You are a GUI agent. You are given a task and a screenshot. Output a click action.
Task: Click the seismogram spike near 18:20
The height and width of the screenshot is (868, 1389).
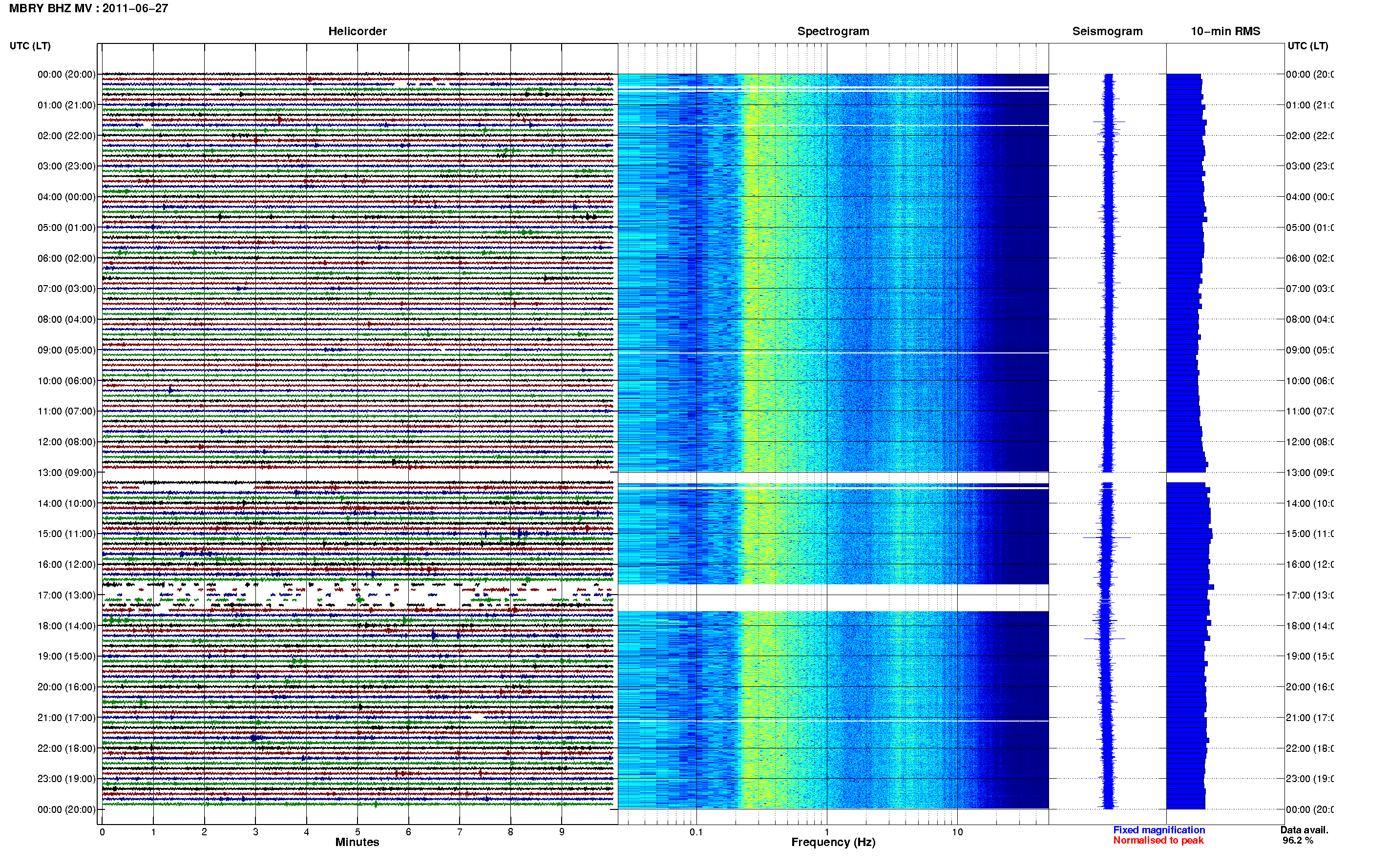pos(1105,639)
